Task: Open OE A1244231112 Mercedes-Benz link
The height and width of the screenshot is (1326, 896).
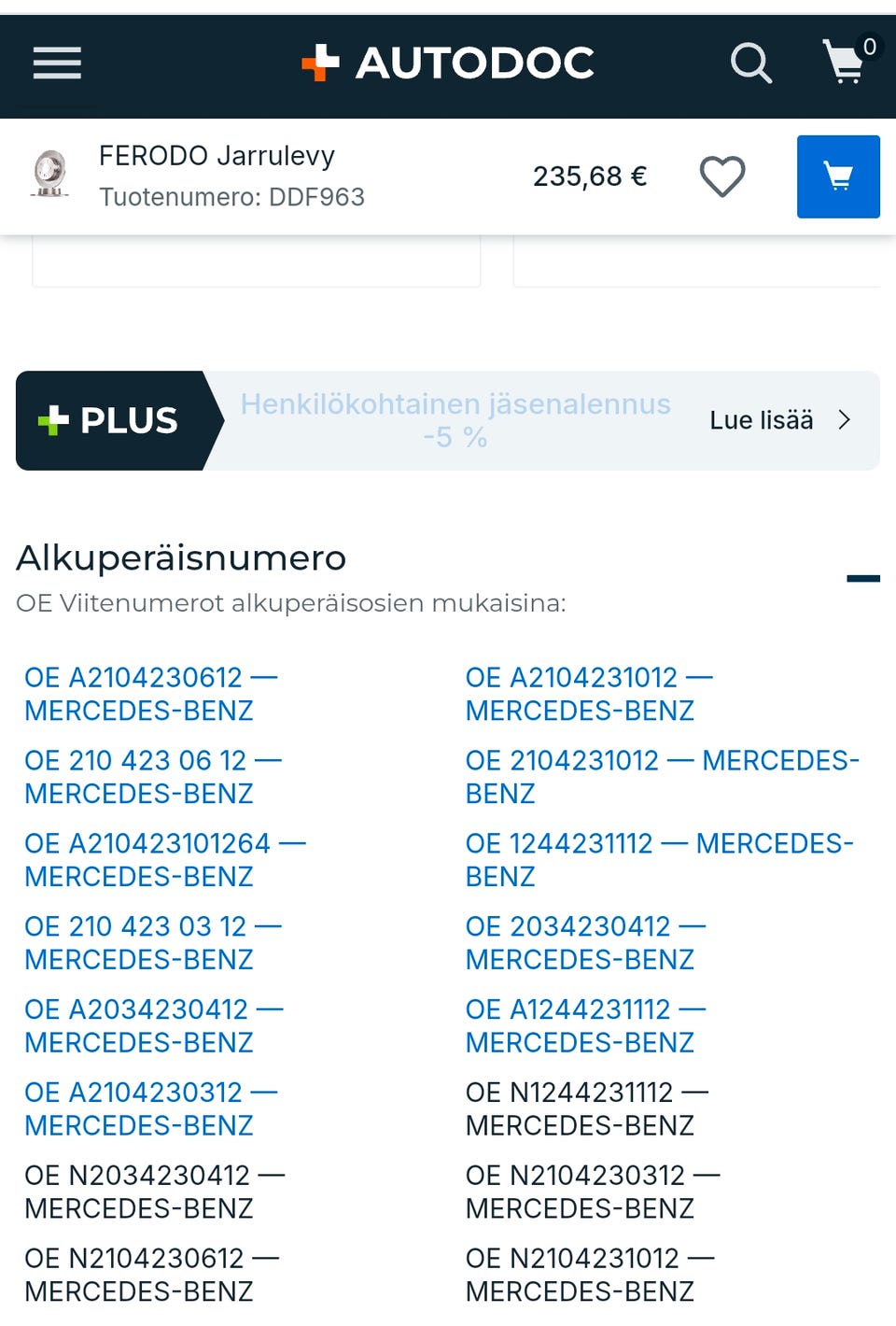Action: [584, 1025]
